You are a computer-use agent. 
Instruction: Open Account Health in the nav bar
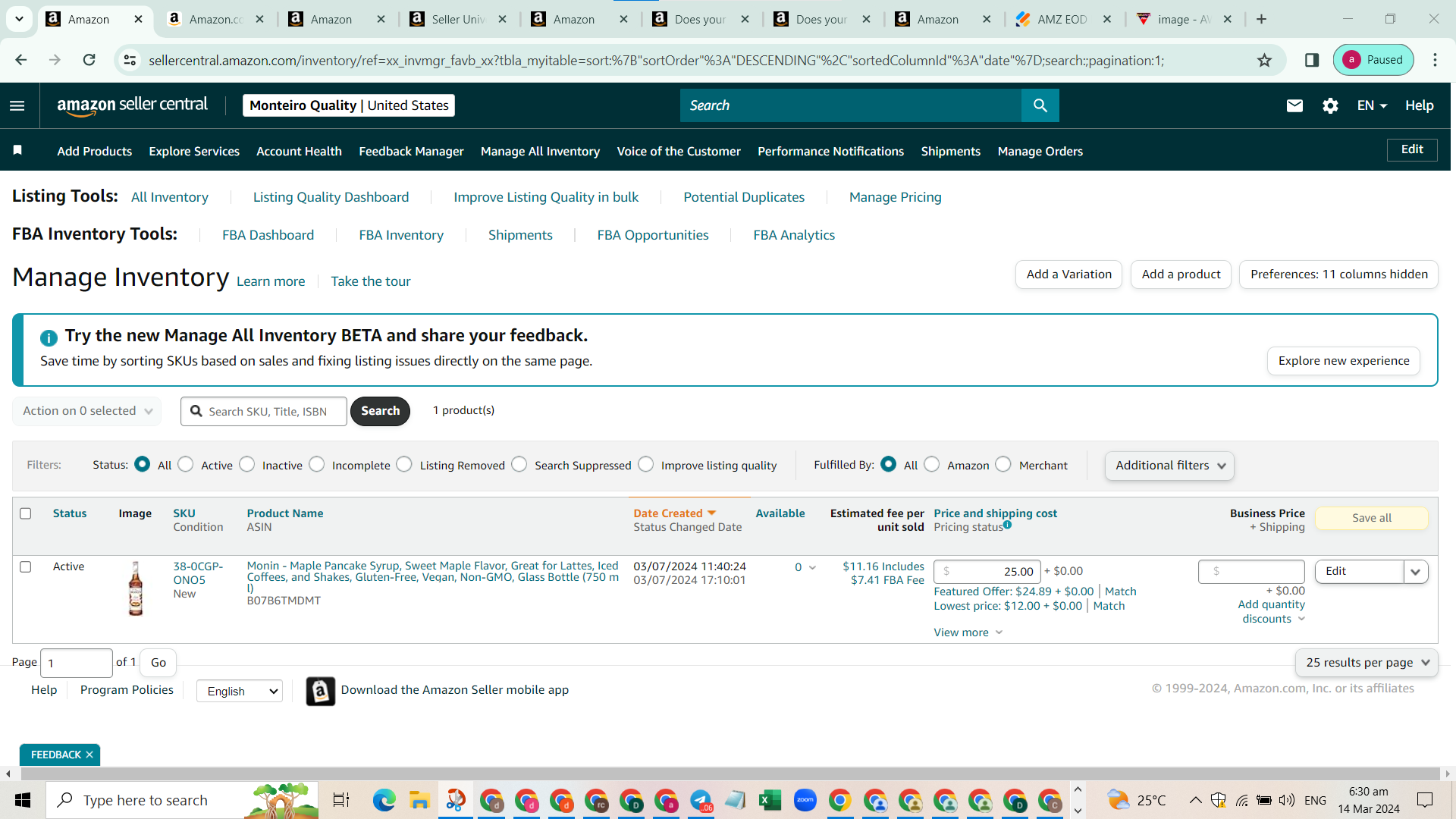[299, 151]
